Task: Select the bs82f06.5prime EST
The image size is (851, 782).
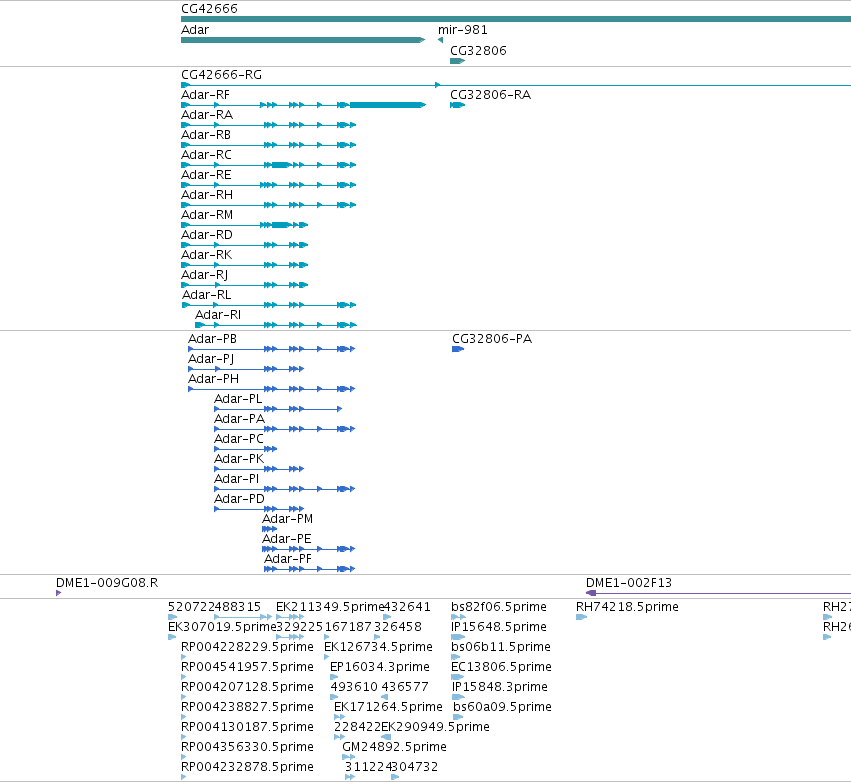Action: [499, 607]
